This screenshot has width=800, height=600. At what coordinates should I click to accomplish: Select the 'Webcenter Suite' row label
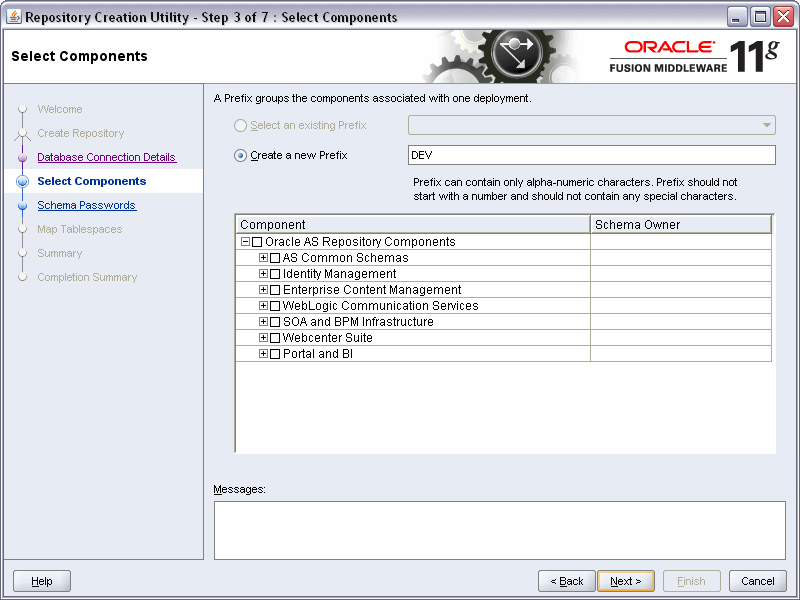point(328,338)
